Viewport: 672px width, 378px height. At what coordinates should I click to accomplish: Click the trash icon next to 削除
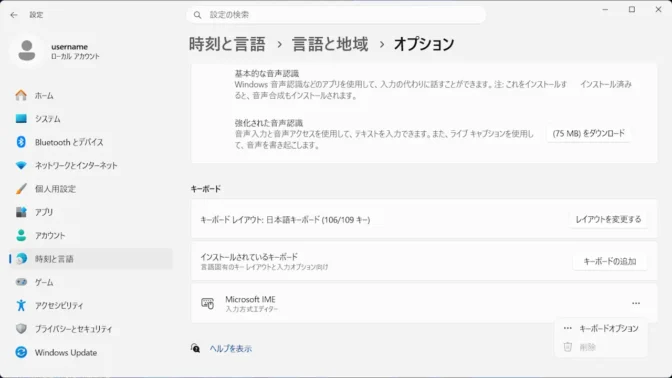tap(568, 347)
